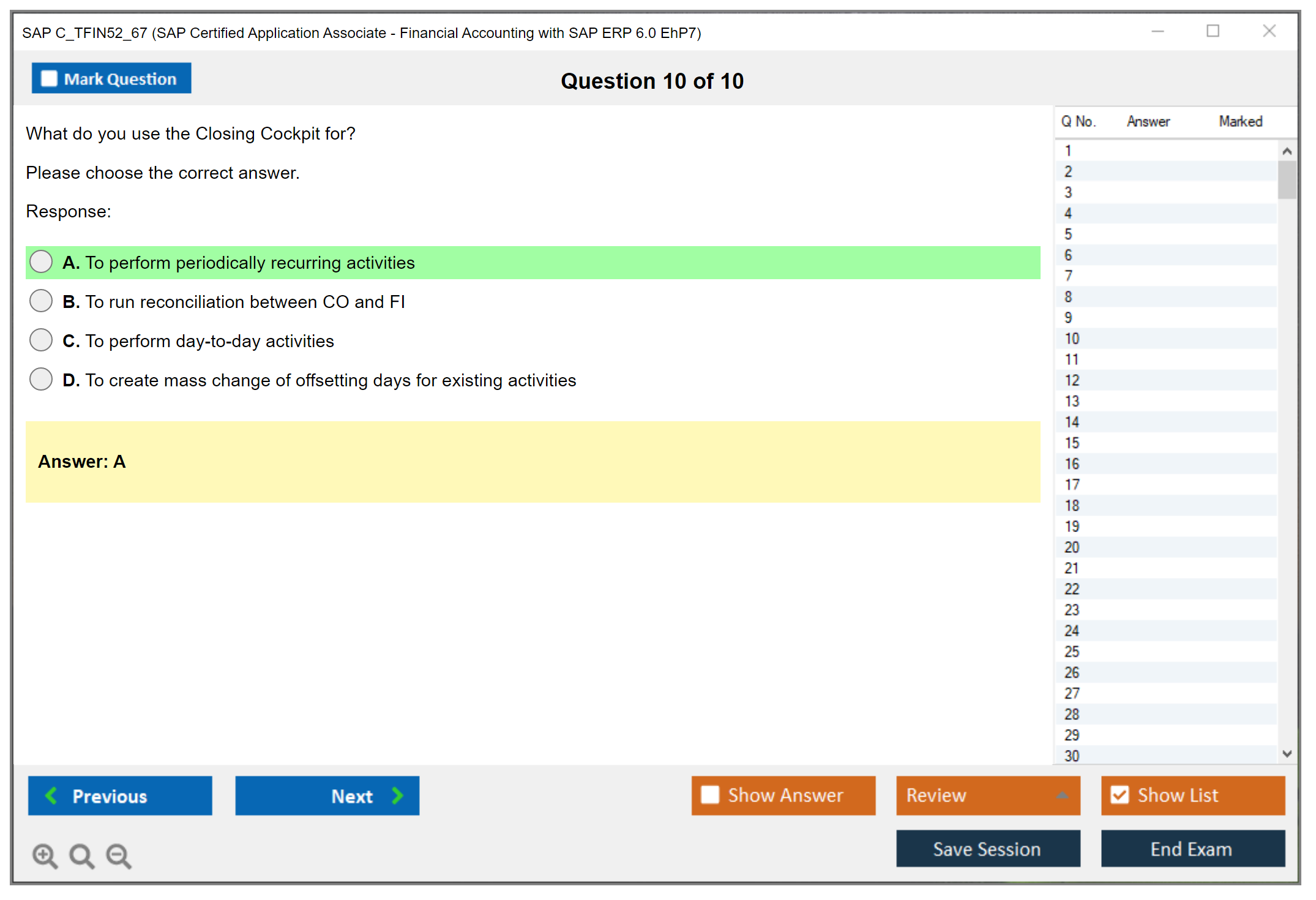Click the green arrow on Previous button
This screenshot has height=900, width=1316.
tap(52, 795)
